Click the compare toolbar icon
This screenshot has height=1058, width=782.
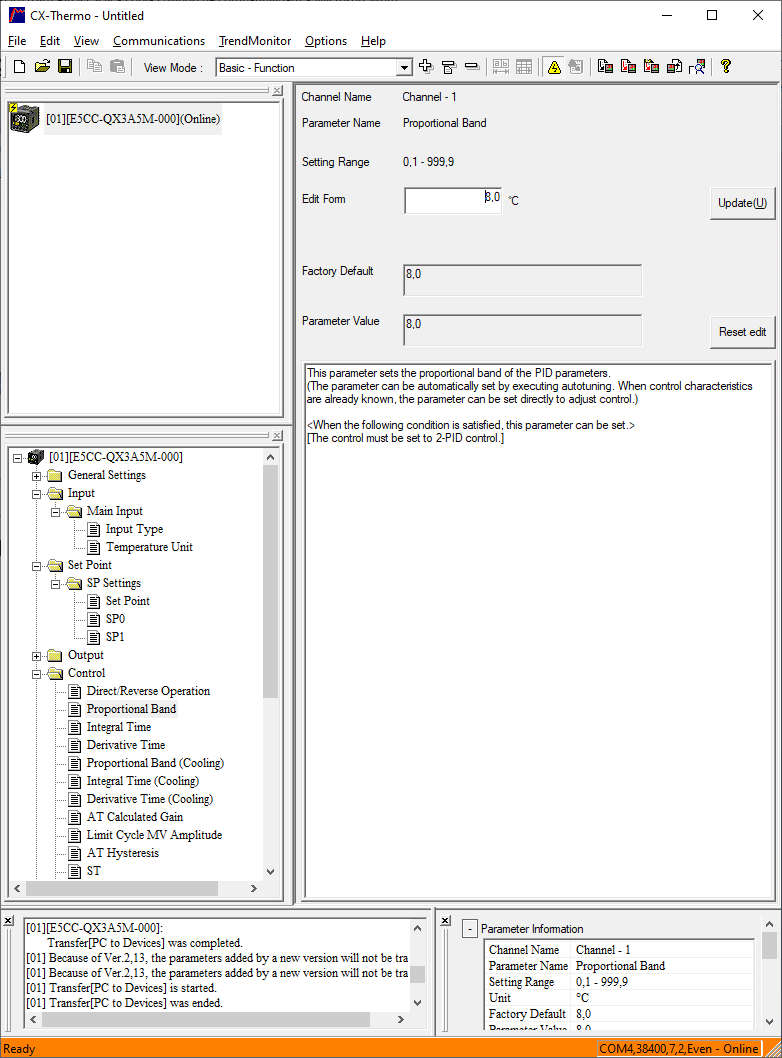[x=674, y=66]
